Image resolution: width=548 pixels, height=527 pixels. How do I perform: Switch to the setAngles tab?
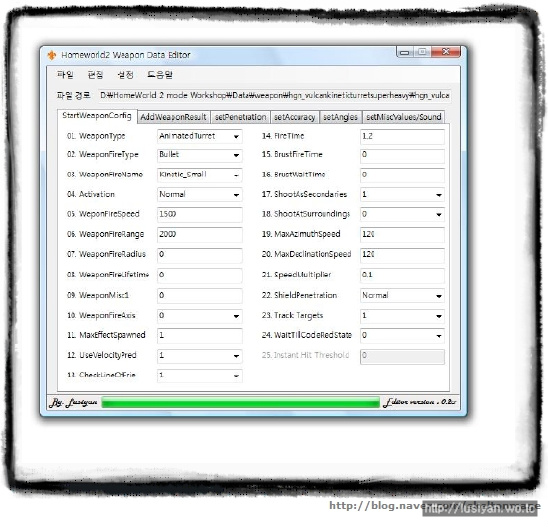point(340,117)
